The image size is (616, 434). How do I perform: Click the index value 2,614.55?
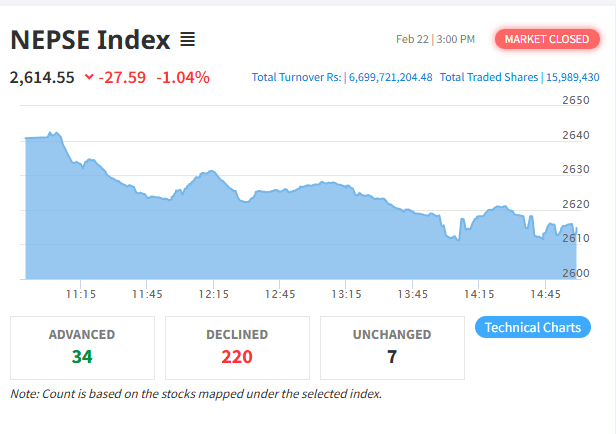coord(42,77)
